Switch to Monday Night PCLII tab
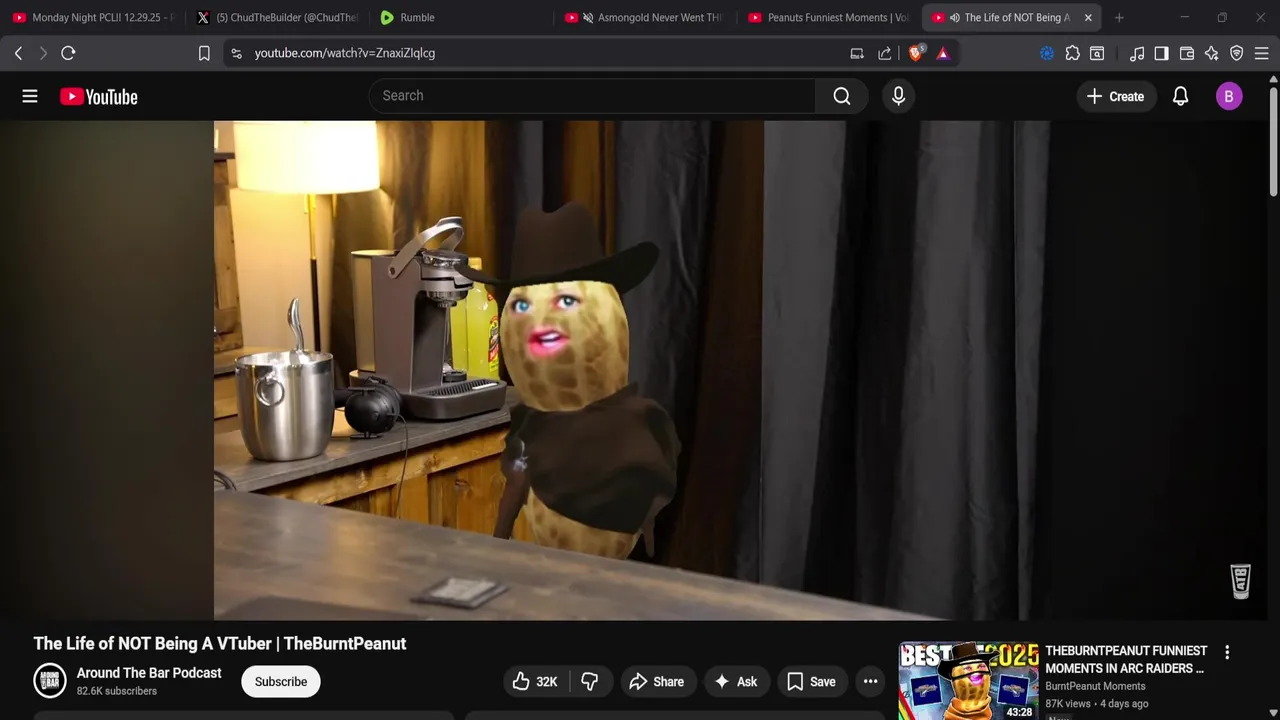This screenshot has height=720, width=1280. pos(93,17)
